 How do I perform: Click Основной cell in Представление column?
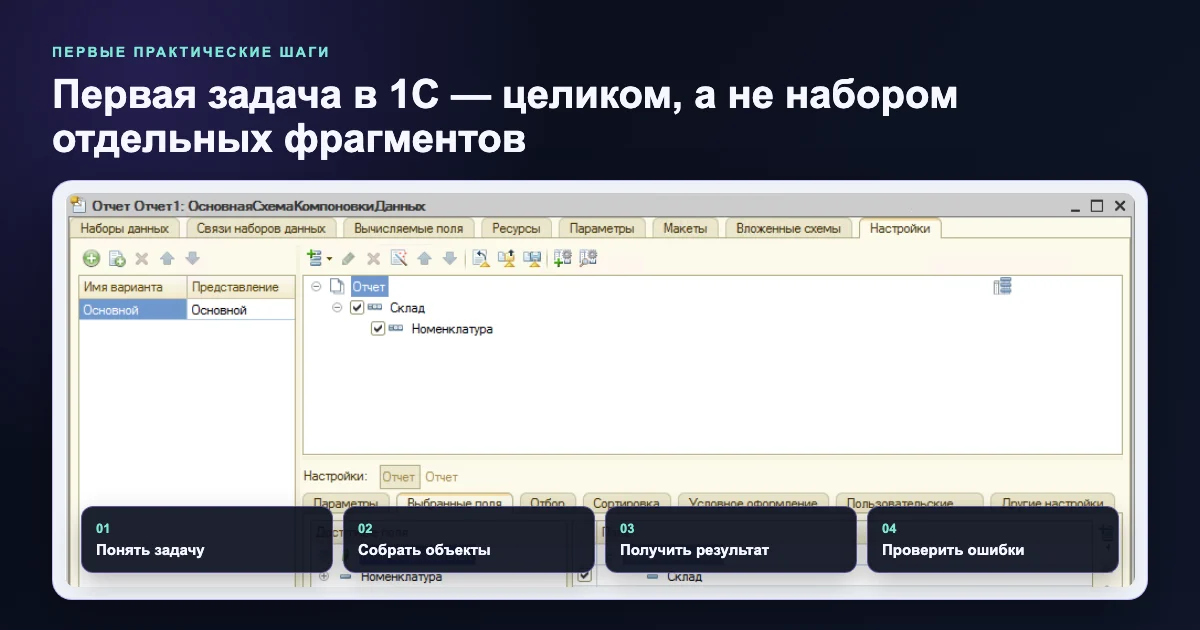click(241, 310)
